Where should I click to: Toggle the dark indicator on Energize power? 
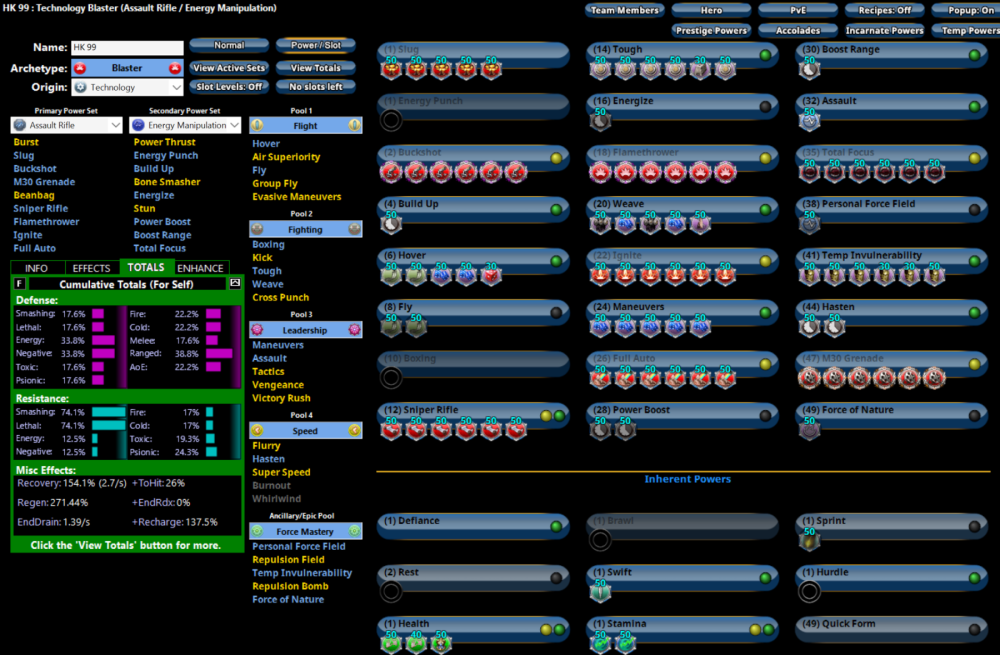765,106
